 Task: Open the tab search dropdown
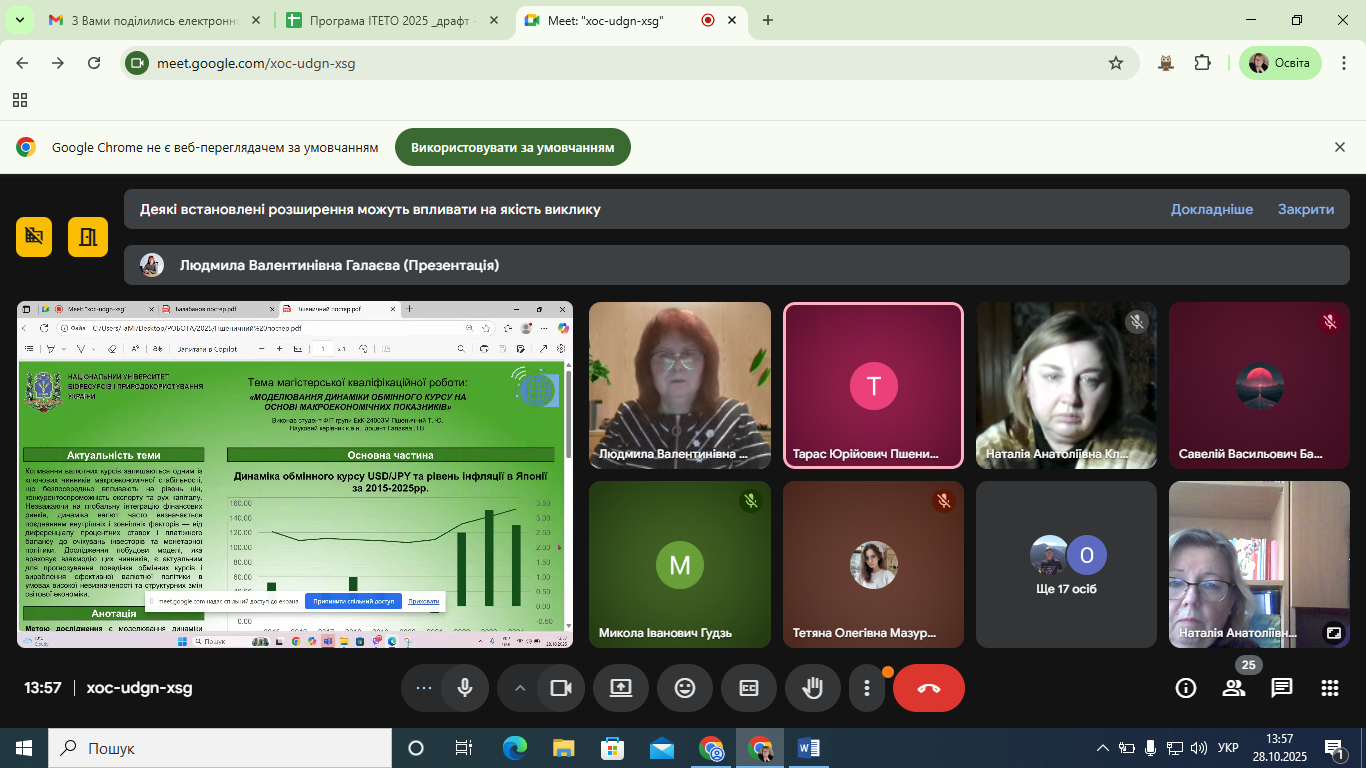19,20
